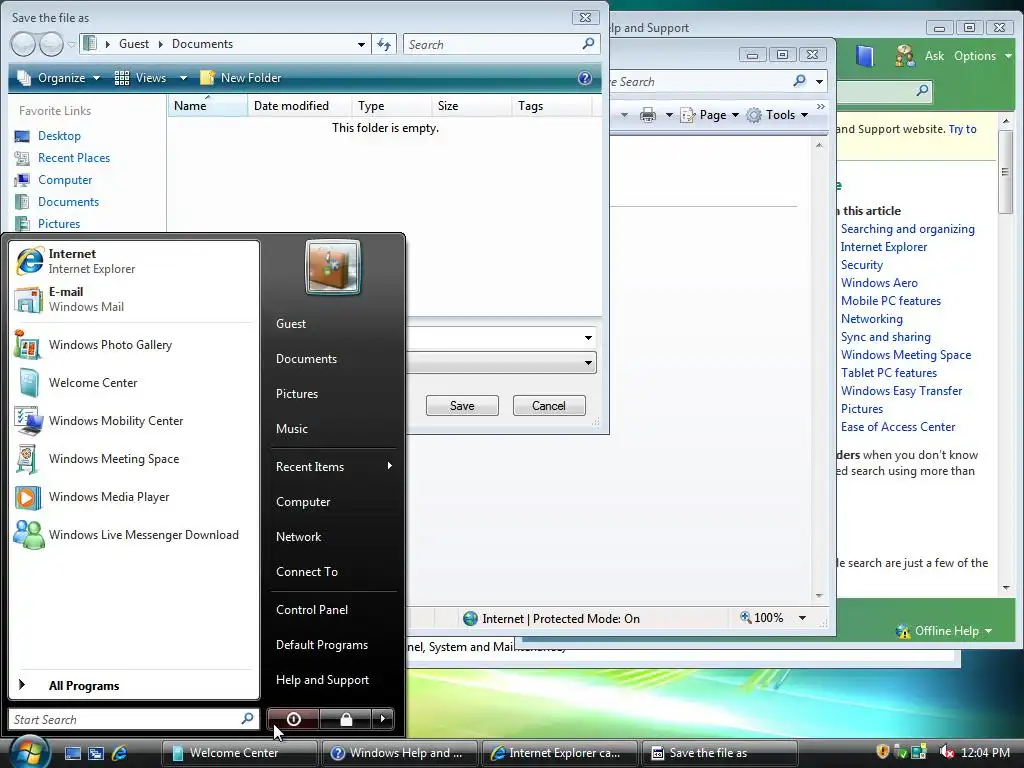Click the search magnifier in Help window
Screen dimensions: 1024x768
coord(922,90)
